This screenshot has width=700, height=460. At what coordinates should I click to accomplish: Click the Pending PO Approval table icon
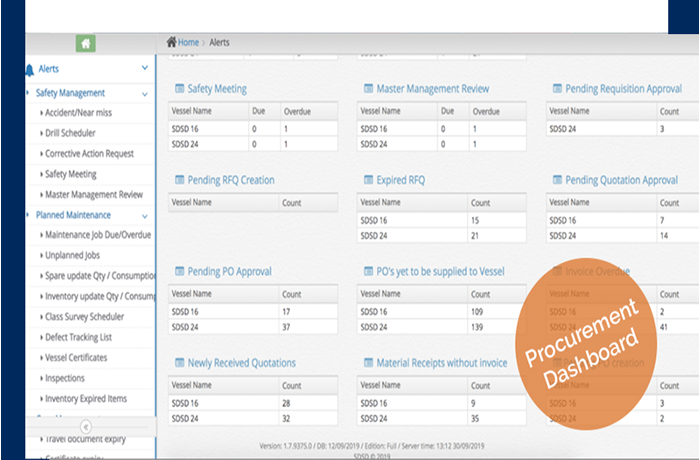coord(179,271)
